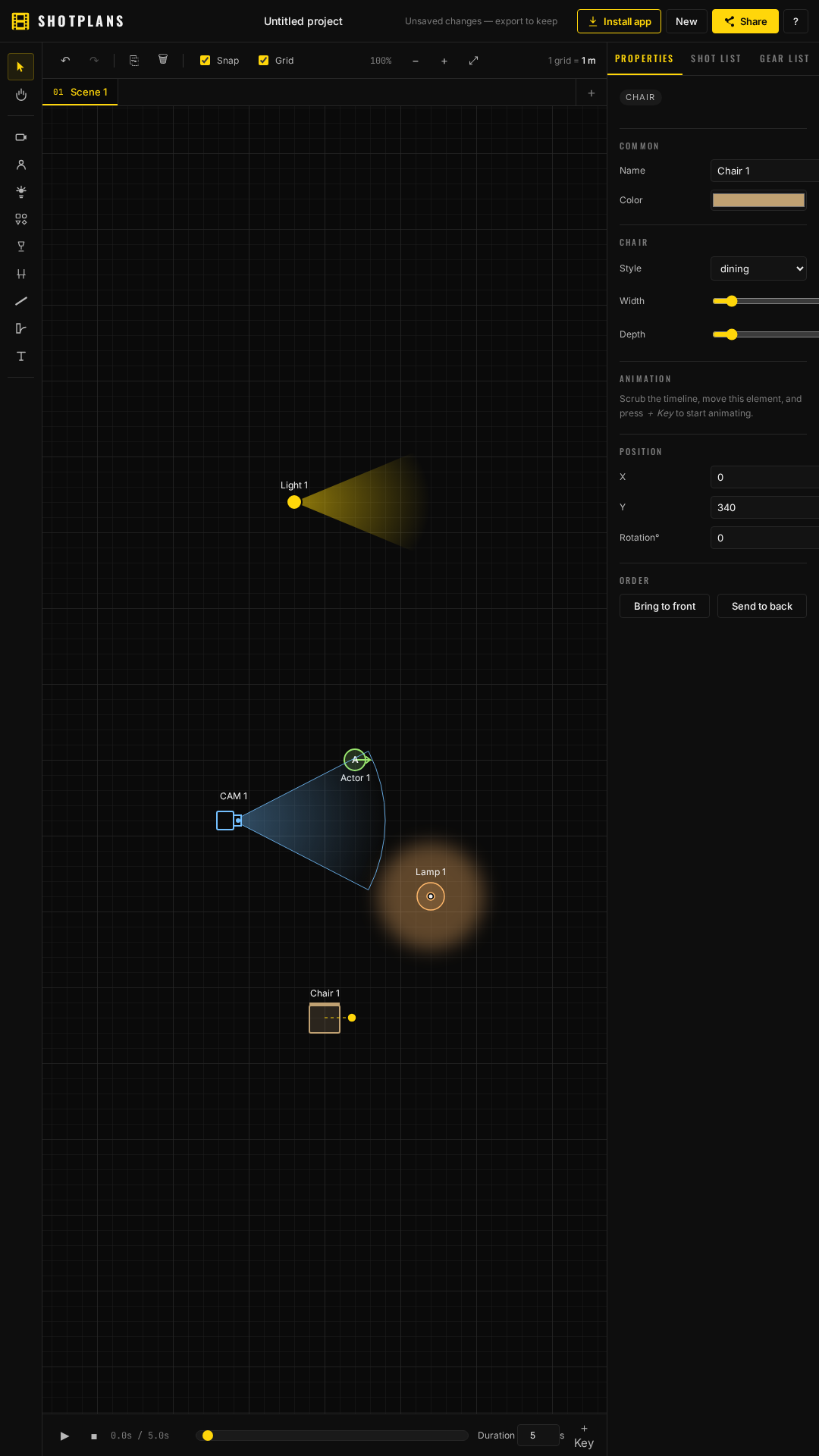Toggle the Snap checkbox
The height and width of the screenshot is (1456, 819).
coord(205,61)
